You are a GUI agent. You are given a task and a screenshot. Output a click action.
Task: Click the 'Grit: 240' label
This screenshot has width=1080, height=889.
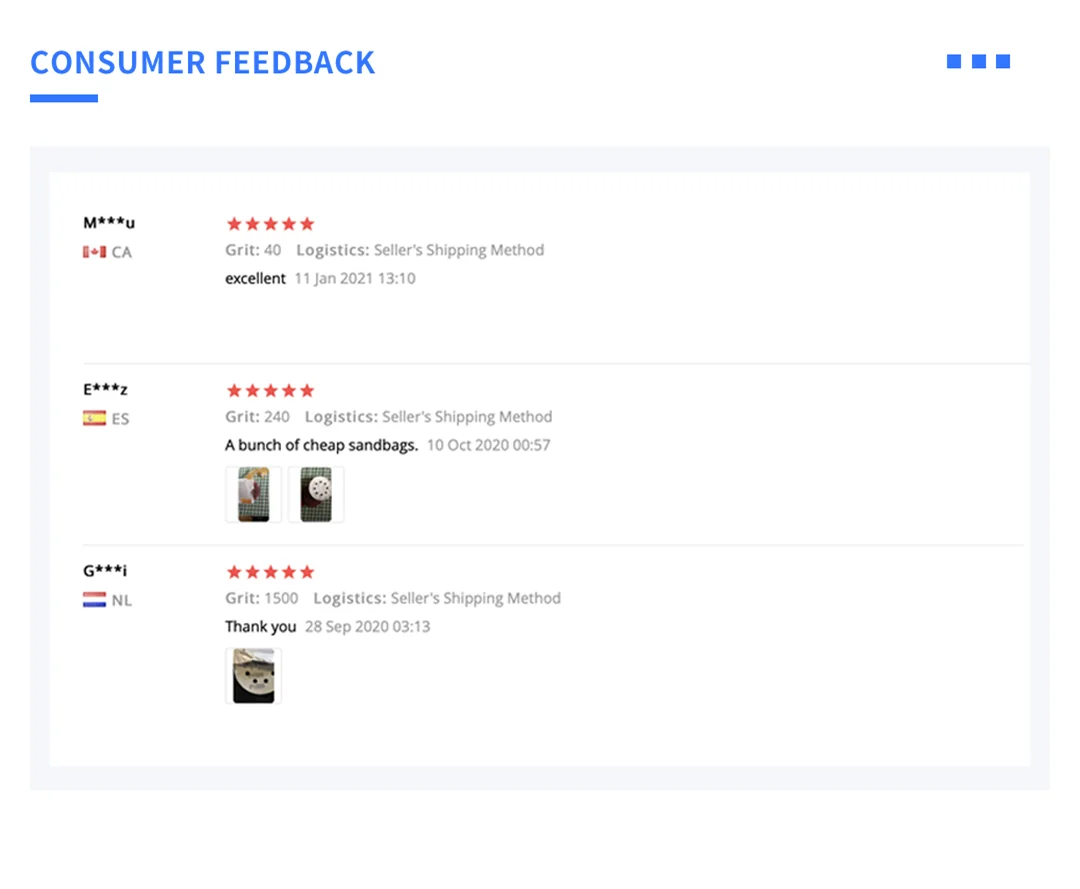pyautogui.click(x=257, y=416)
